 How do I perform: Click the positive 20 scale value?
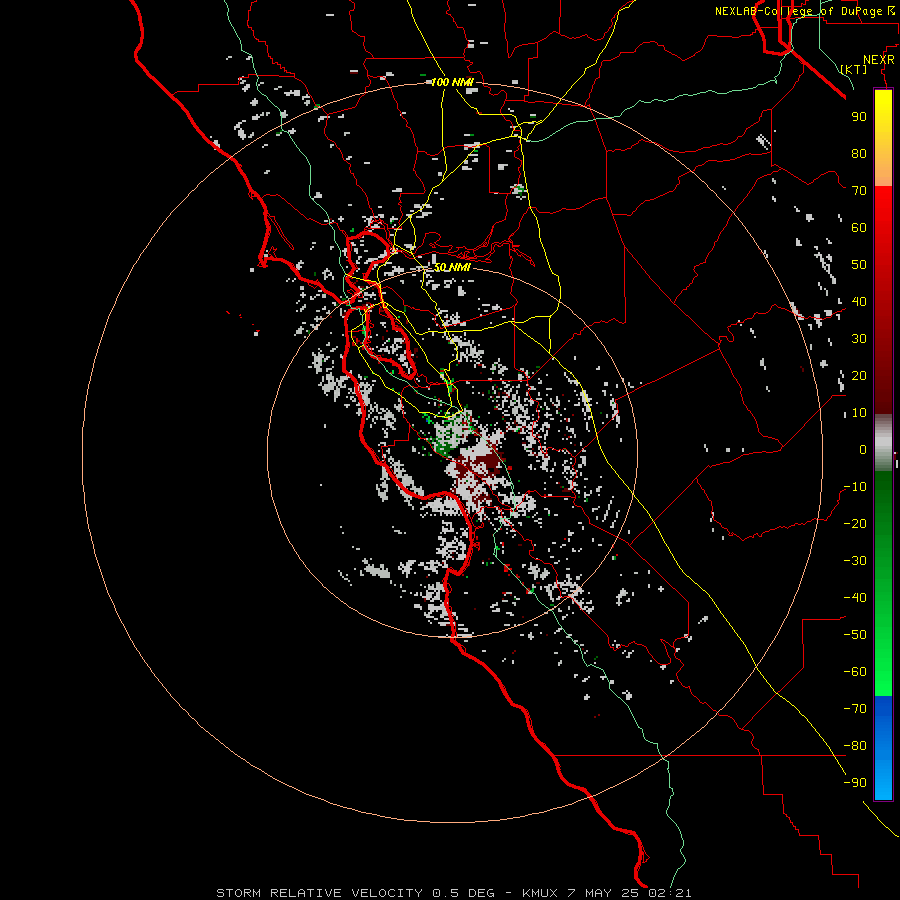click(x=859, y=375)
